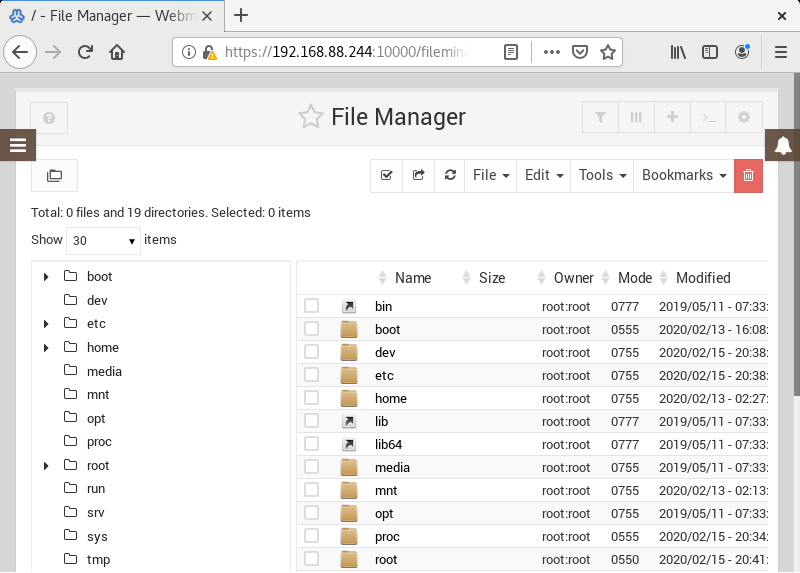800x573 pixels.
Task: Open the opt folder in file list
Action: (384, 513)
